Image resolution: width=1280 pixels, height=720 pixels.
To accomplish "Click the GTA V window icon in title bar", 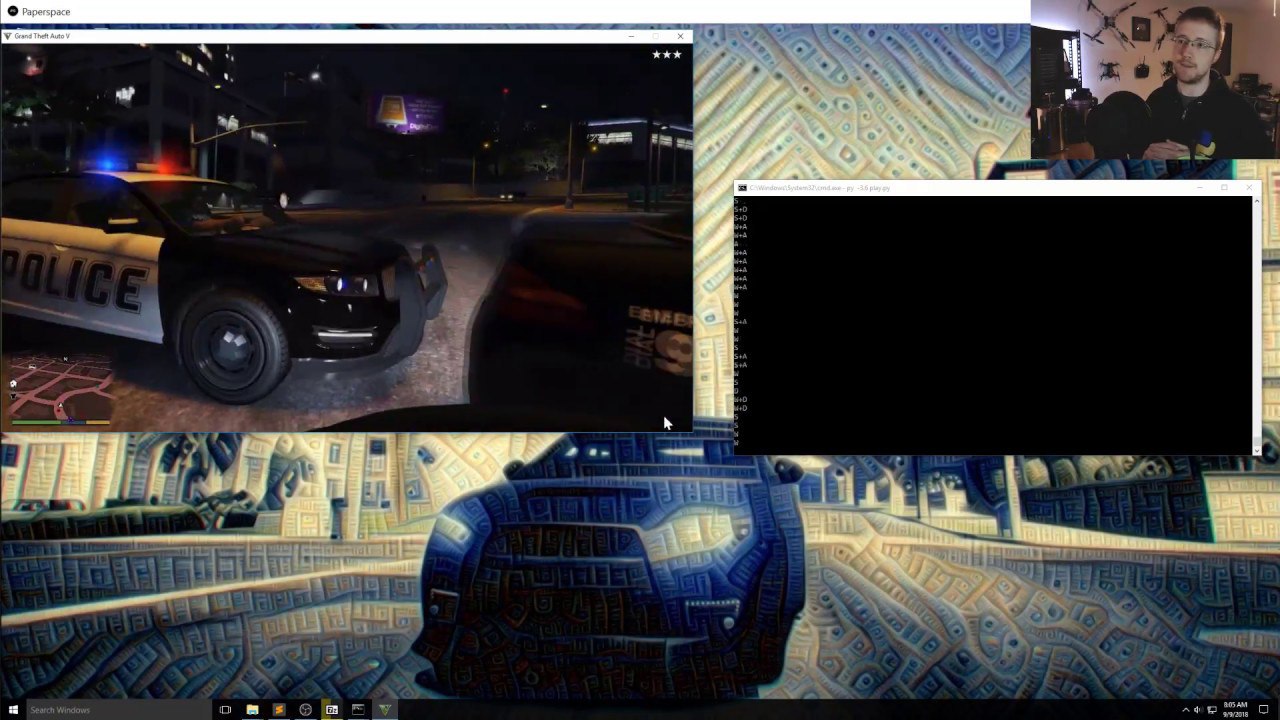I will [x=8, y=36].
